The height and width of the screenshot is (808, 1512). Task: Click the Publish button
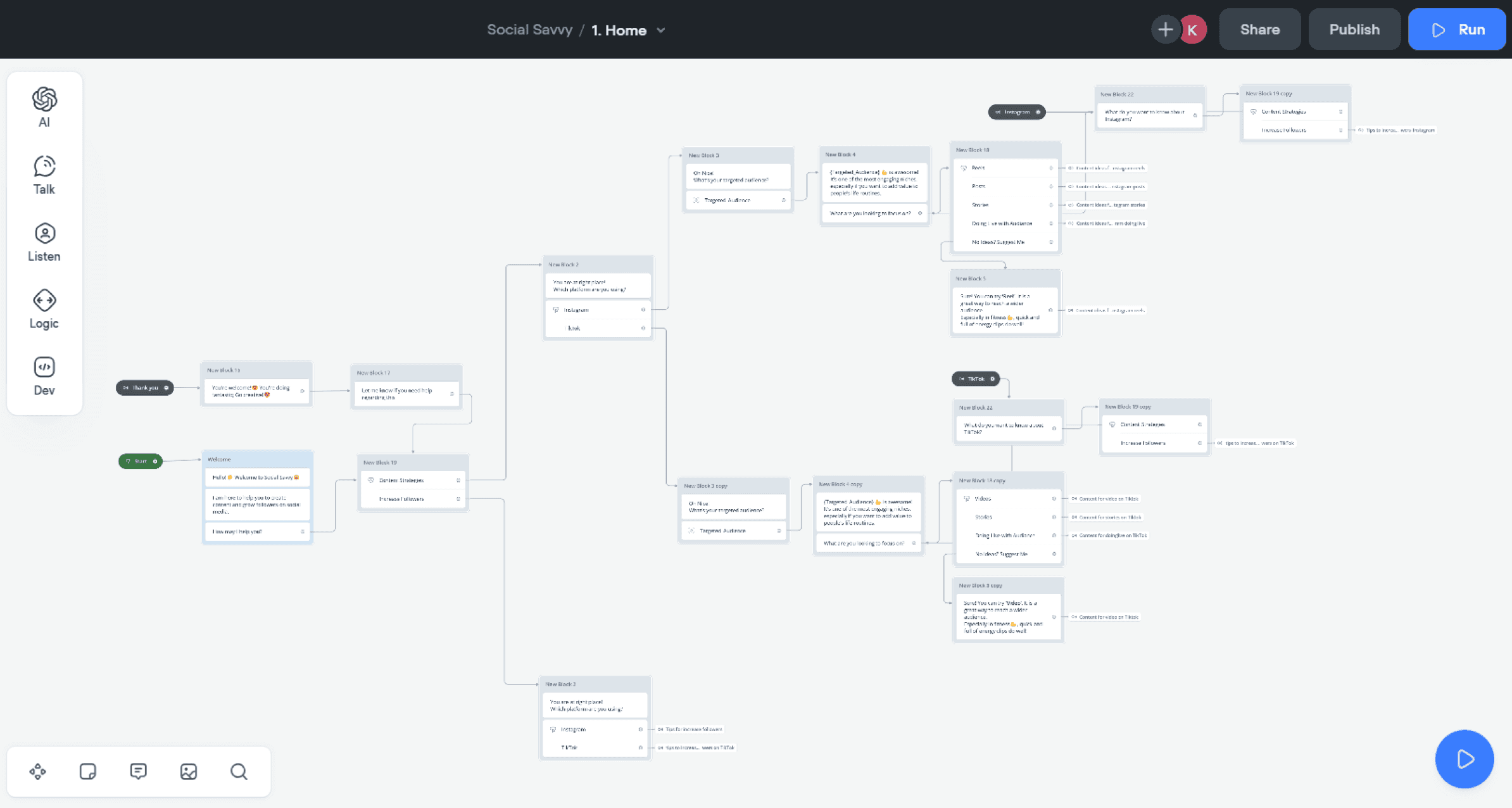point(1354,30)
